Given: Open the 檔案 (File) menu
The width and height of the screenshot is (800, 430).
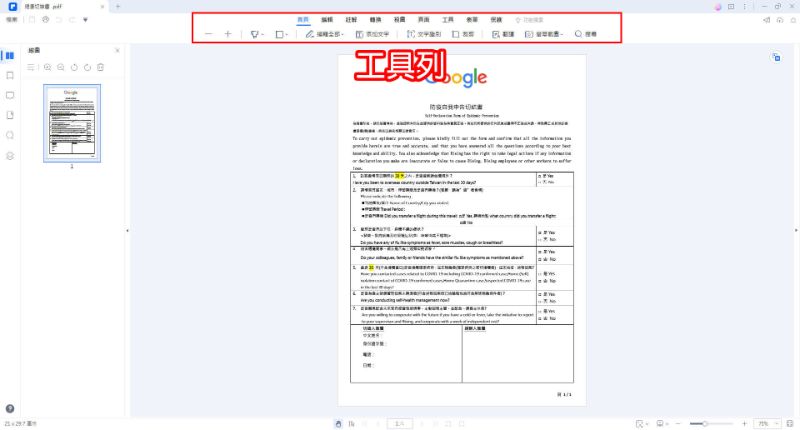Looking at the screenshot, I should (x=11, y=19).
